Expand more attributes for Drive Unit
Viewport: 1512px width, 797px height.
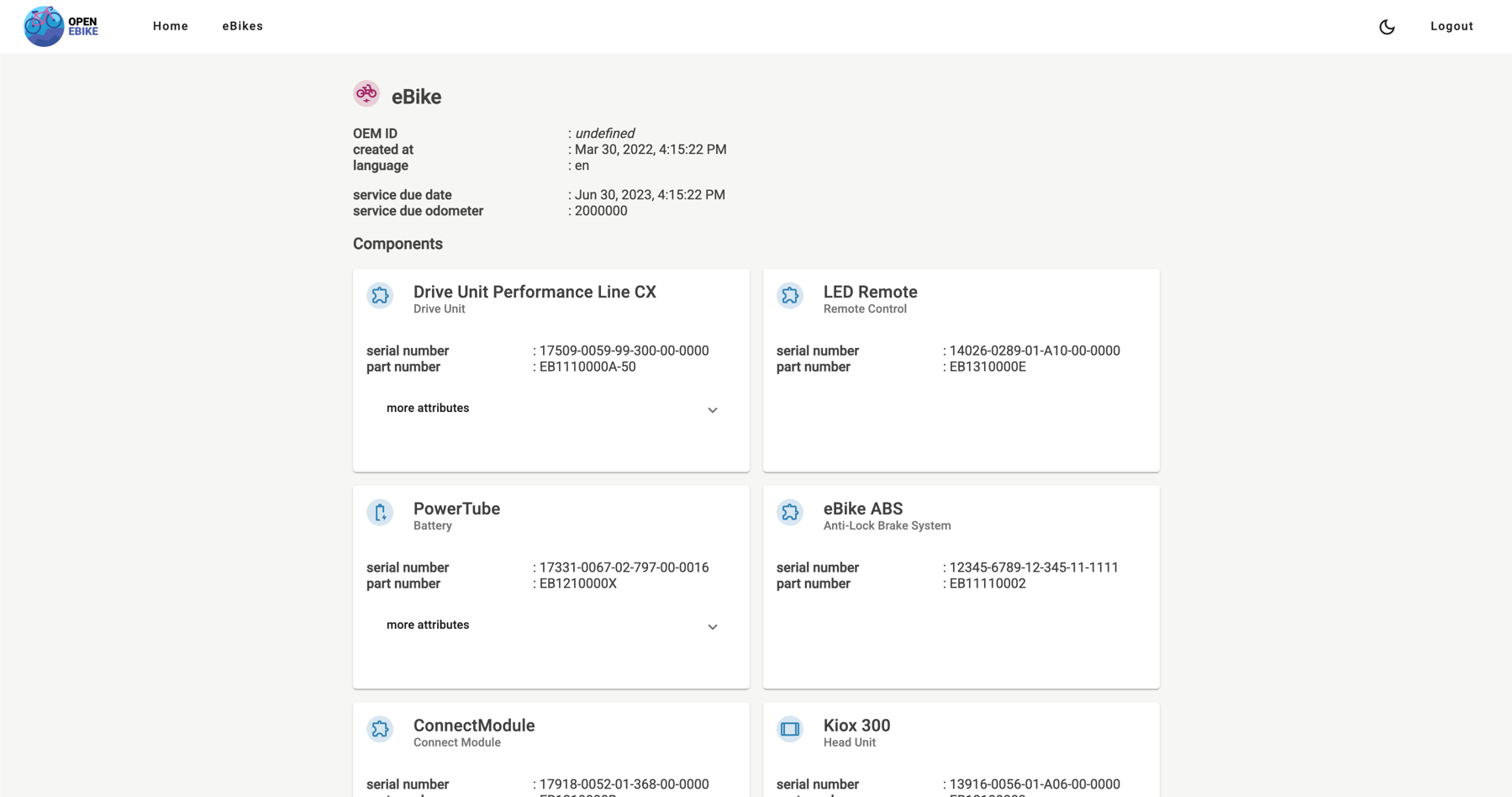coord(427,408)
